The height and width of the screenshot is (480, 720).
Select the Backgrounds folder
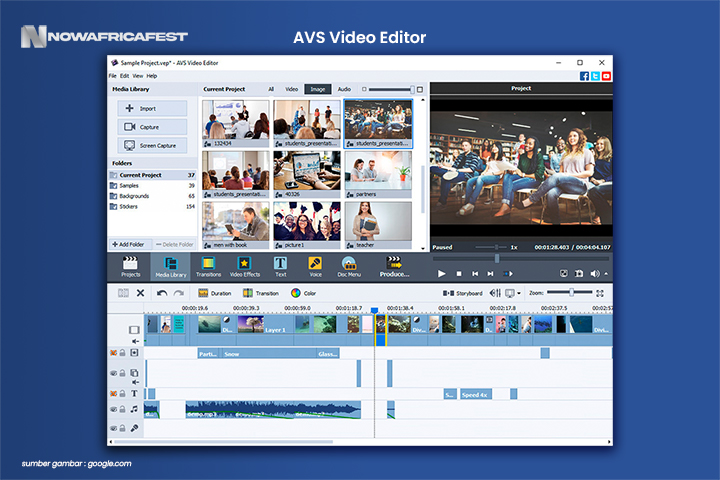[152, 196]
